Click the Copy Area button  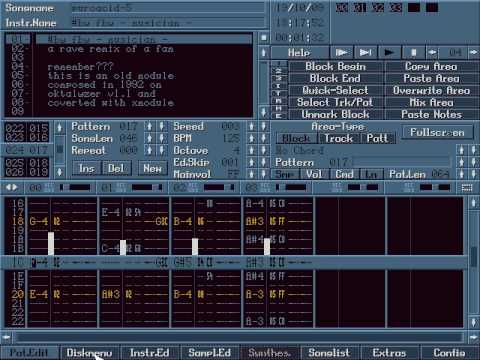point(431,66)
